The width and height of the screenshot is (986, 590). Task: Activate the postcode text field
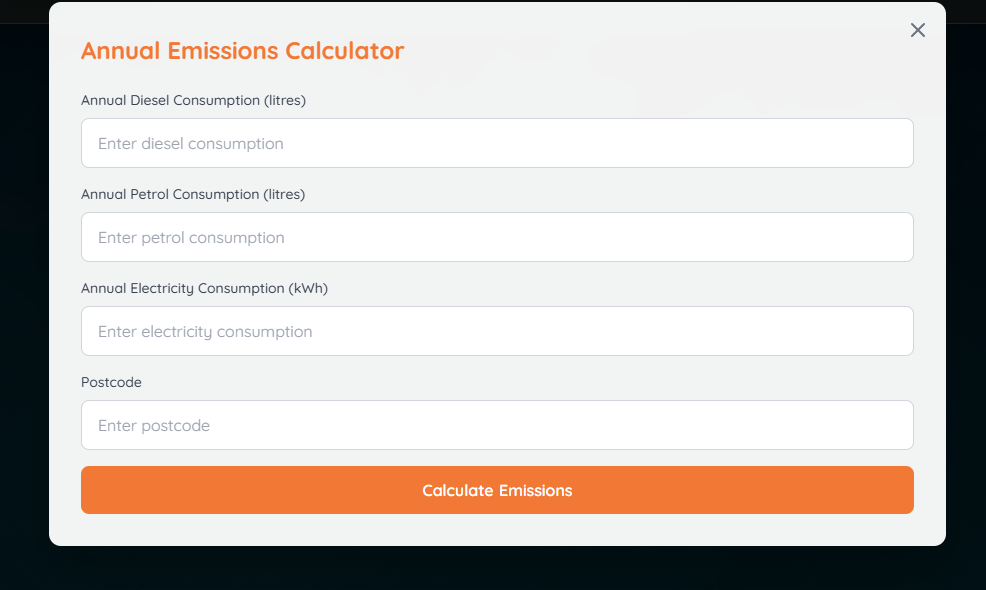497,425
